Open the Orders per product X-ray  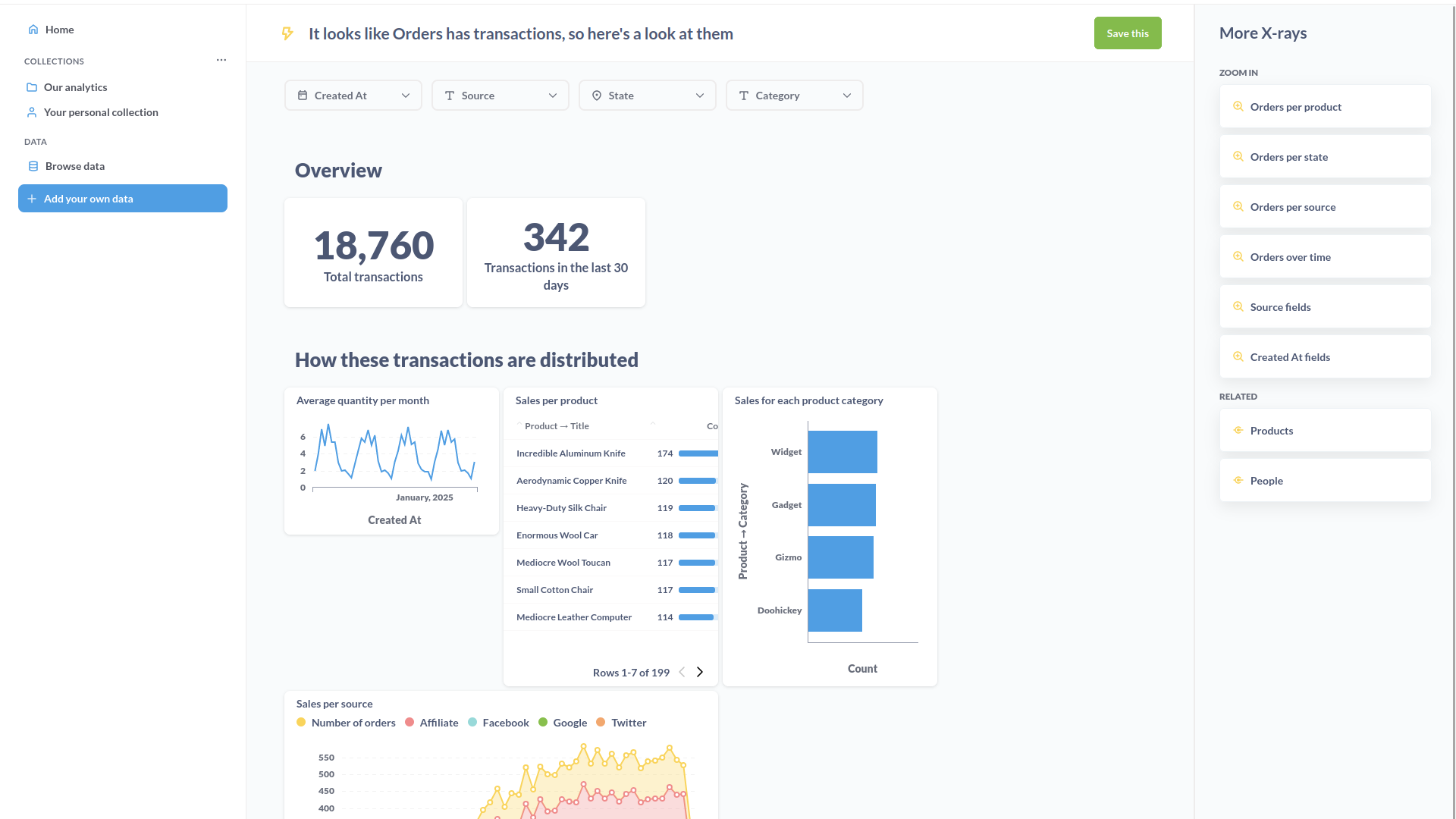1325,107
